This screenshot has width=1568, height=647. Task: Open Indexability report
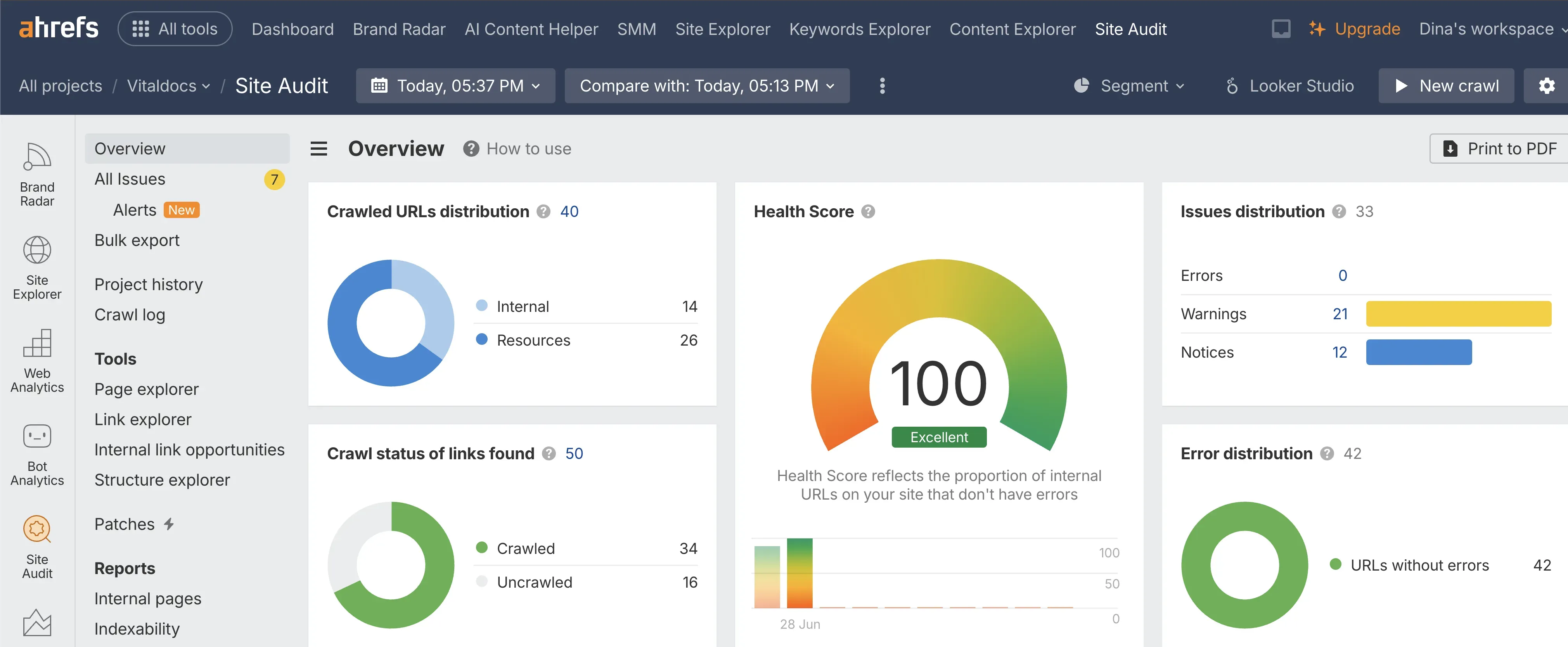click(137, 629)
